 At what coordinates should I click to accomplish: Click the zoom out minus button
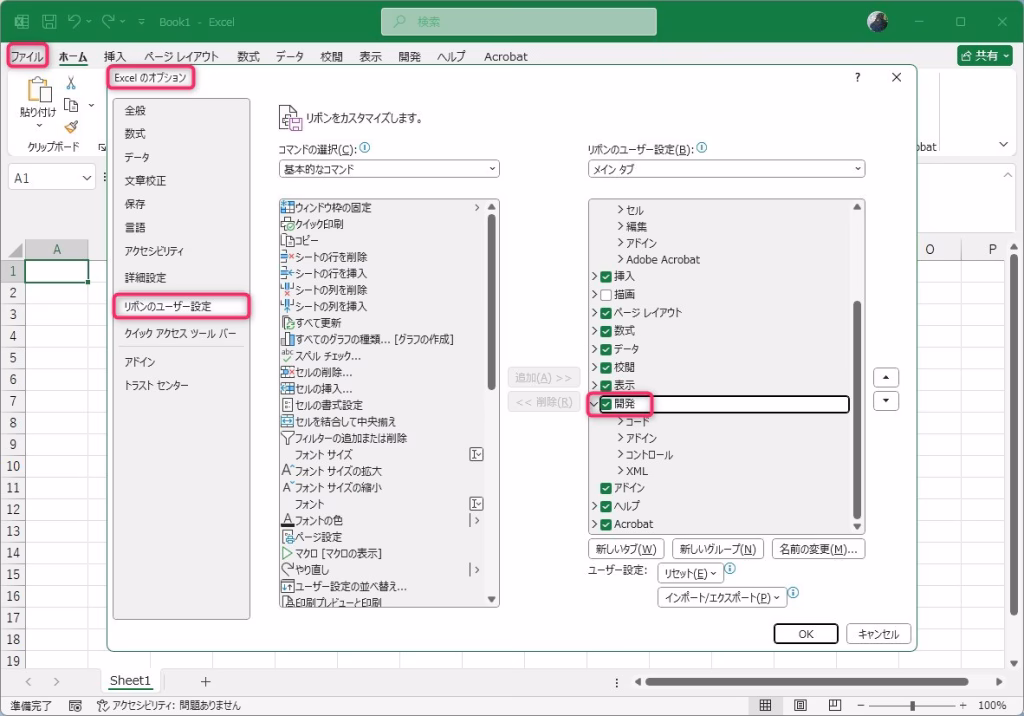(861, 705)
